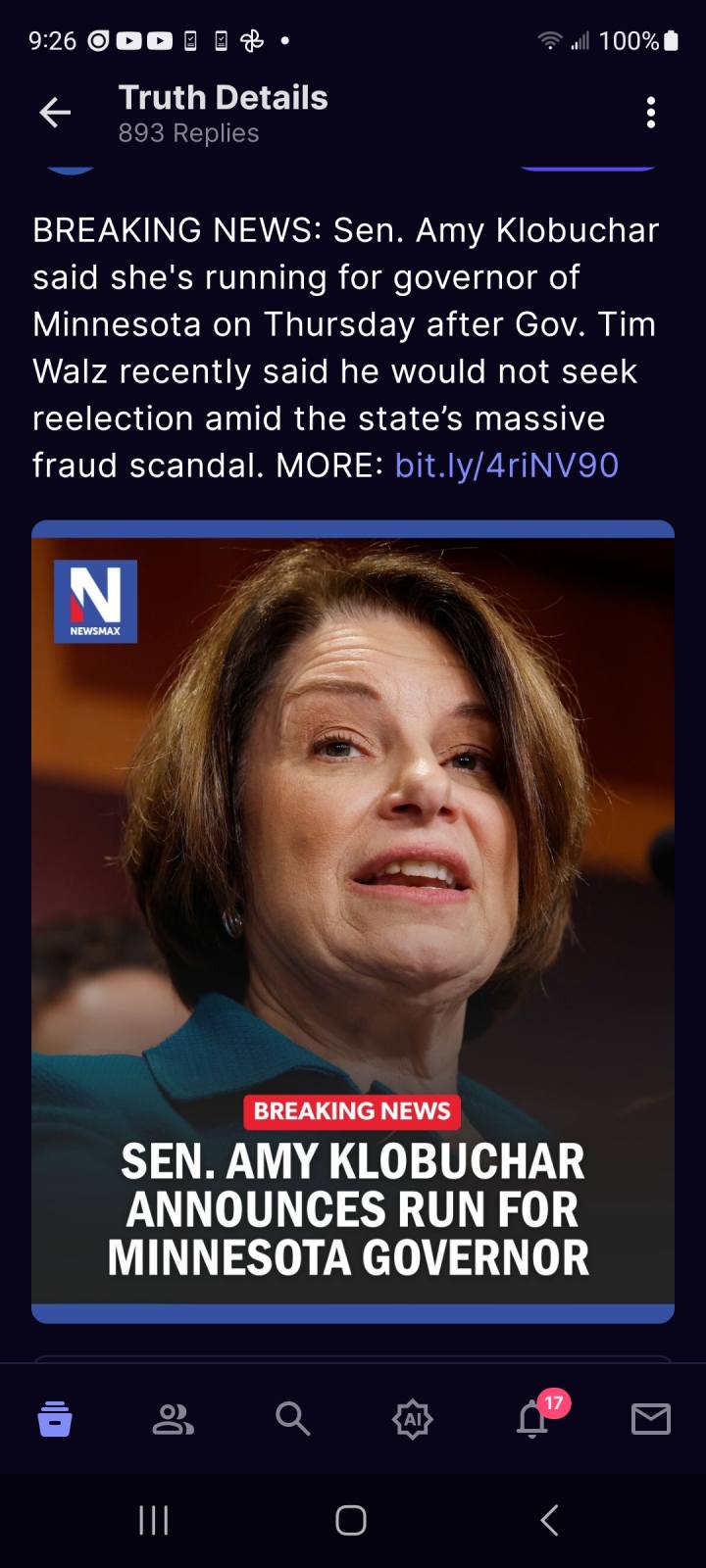Open the messages envelope tab

651,1418
